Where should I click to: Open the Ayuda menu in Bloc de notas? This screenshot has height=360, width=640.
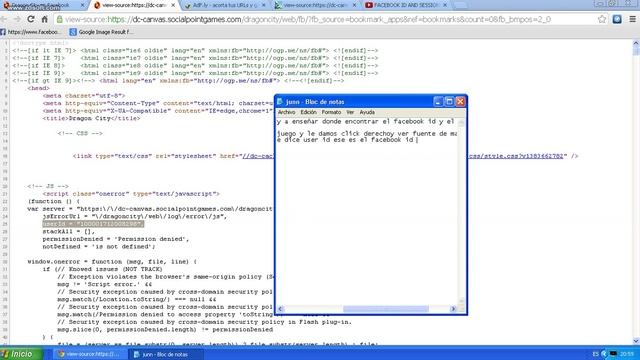tap(367, 112)
